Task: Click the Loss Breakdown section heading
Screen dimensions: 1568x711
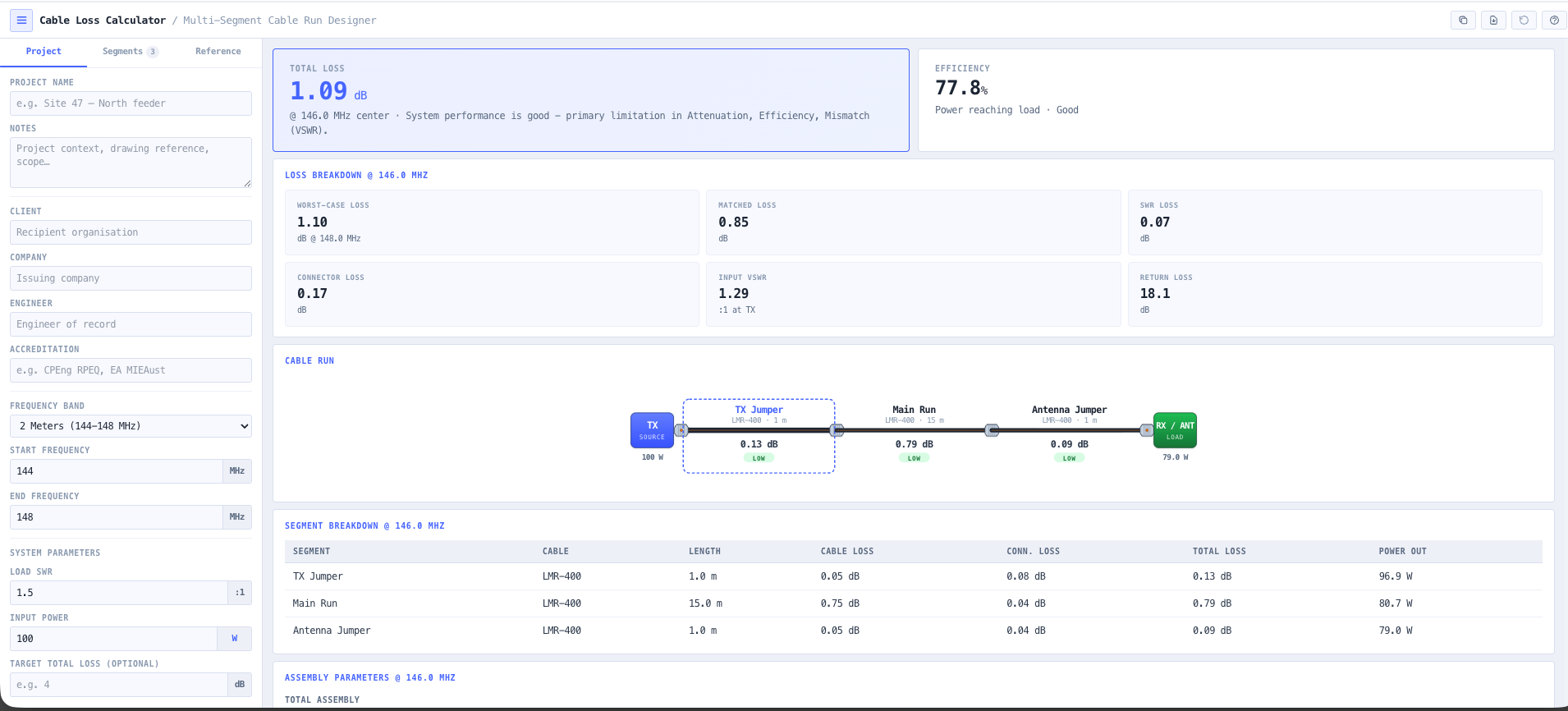Action: click(x=356, y=176)
